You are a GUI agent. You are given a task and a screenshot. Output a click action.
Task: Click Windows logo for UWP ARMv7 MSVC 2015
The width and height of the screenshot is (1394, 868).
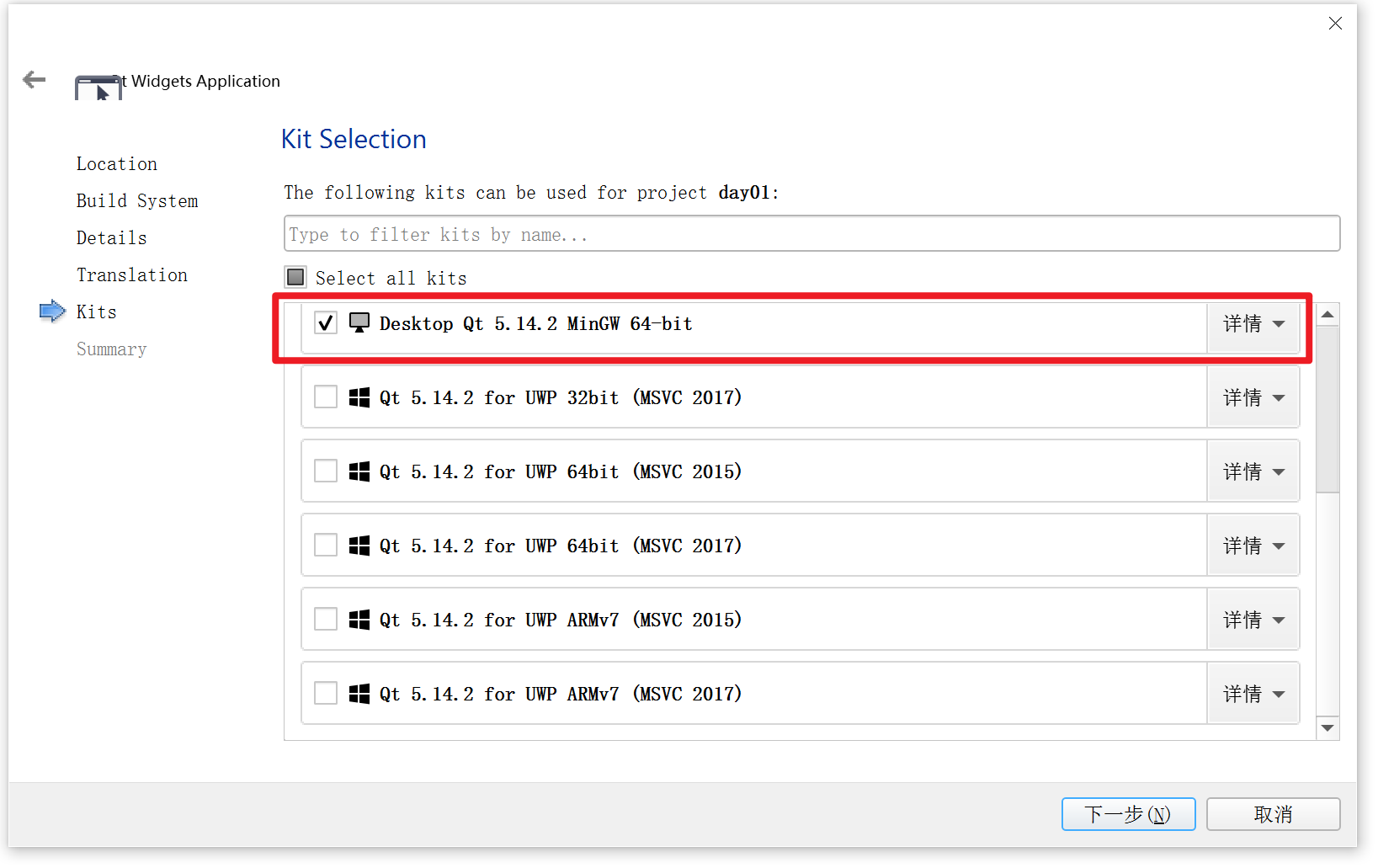coord(359,620)
